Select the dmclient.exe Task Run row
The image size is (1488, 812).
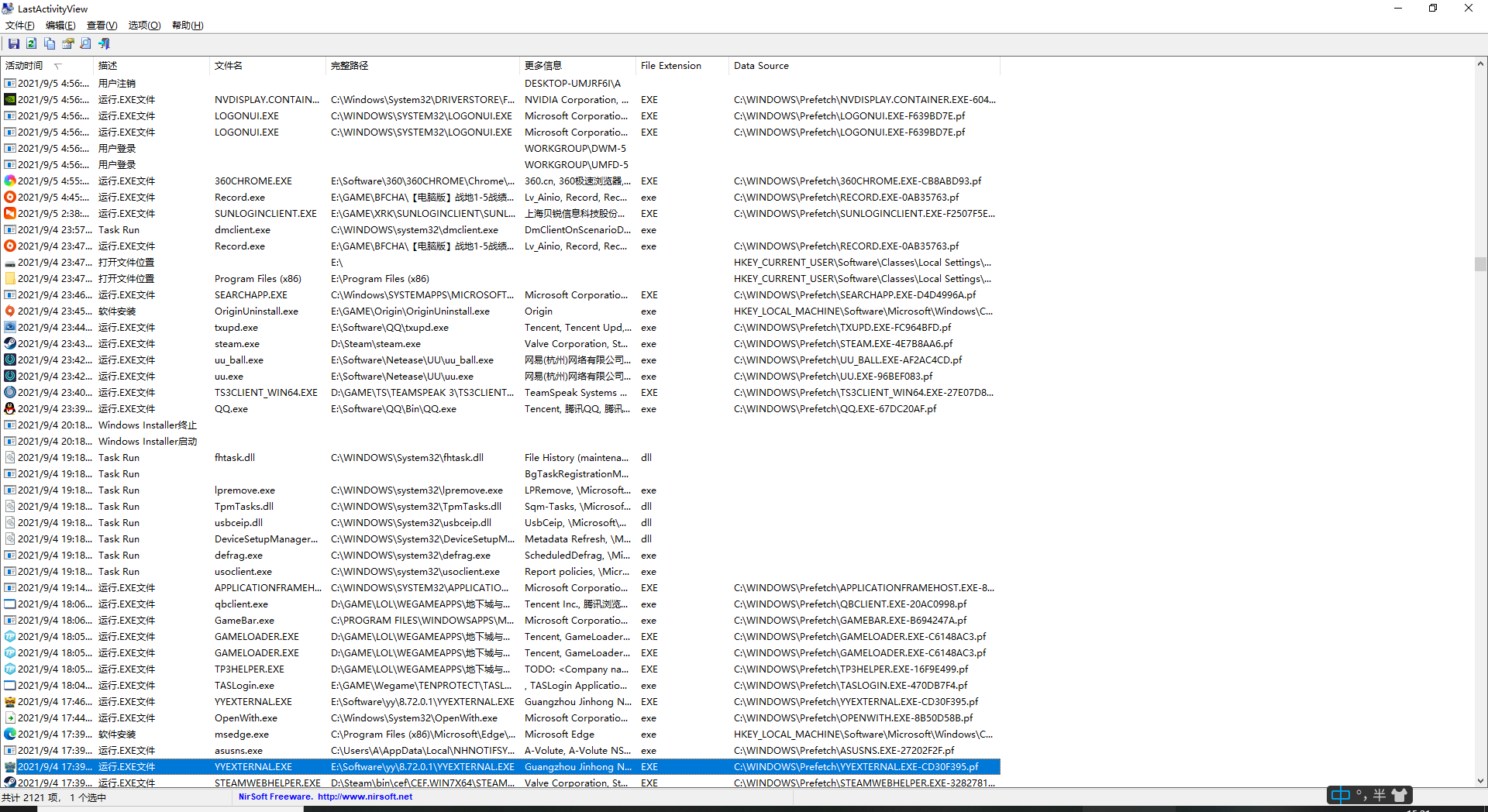tap(501, 230)
